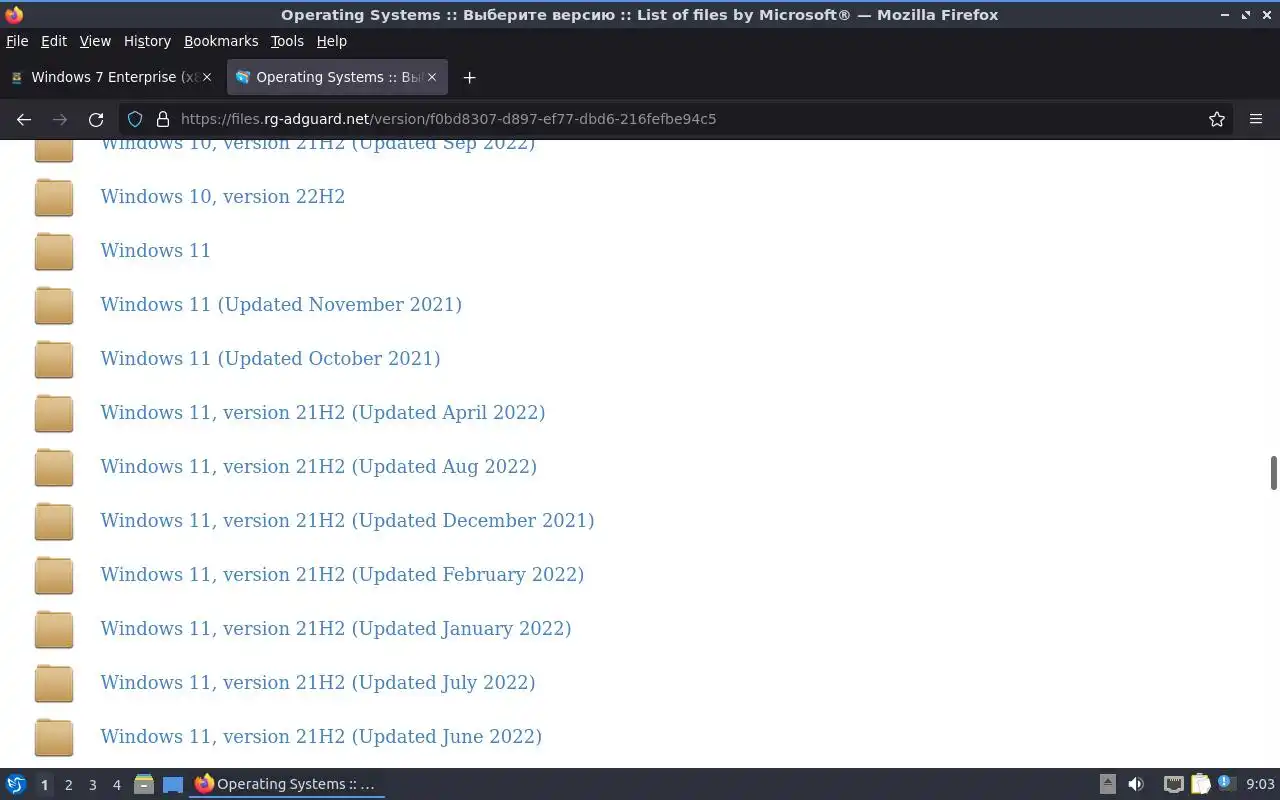The image size is (1280, 800).
Task: Click the folder icon for Windows 11 21H2 July 2022
Action: tap(54, 683)
